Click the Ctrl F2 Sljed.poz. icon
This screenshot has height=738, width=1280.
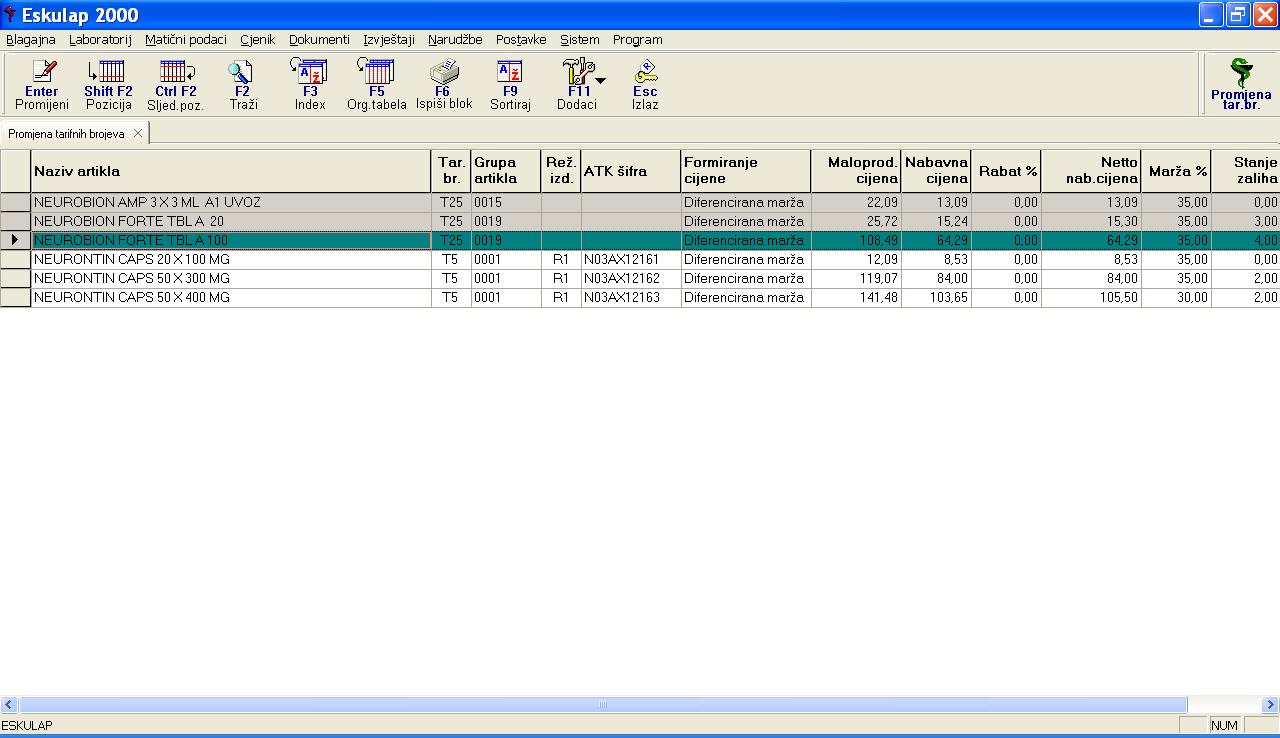(176, 84)
